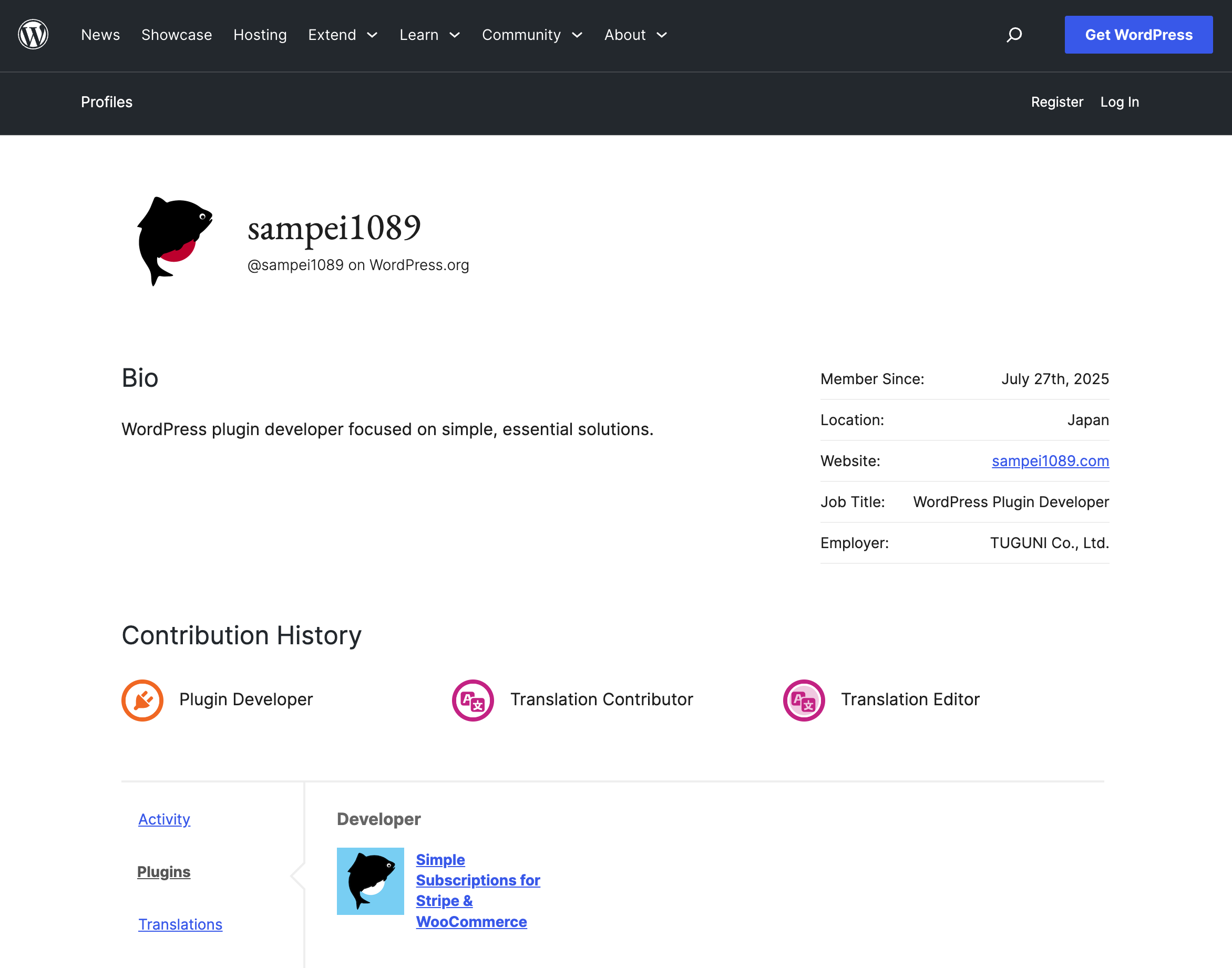Expand the Community menu dropdown

[531, 35]
